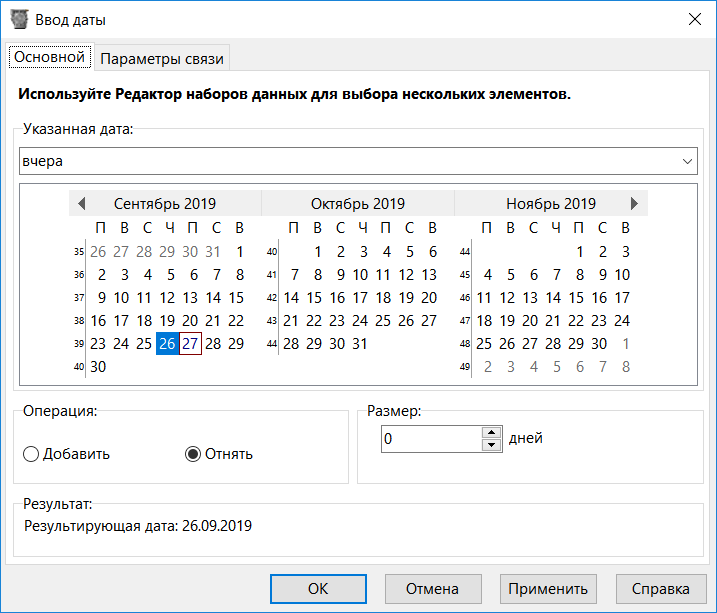Select the Отнять radio button
This screenshot has width=717, height=613.
pos(193,454)
